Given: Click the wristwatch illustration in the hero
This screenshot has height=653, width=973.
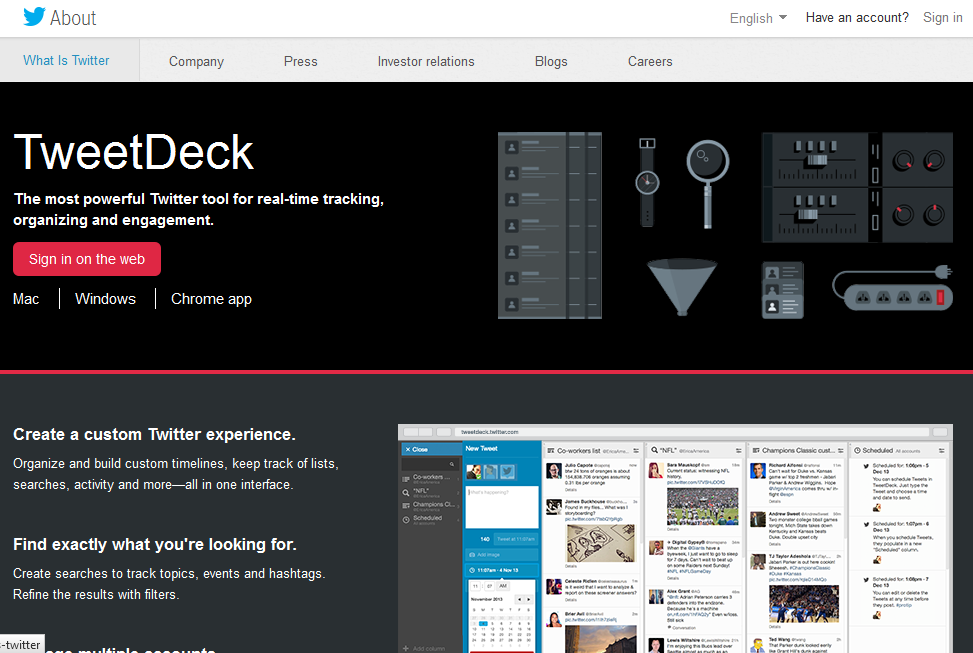Looking at the screenshot, I should (647, 182).
